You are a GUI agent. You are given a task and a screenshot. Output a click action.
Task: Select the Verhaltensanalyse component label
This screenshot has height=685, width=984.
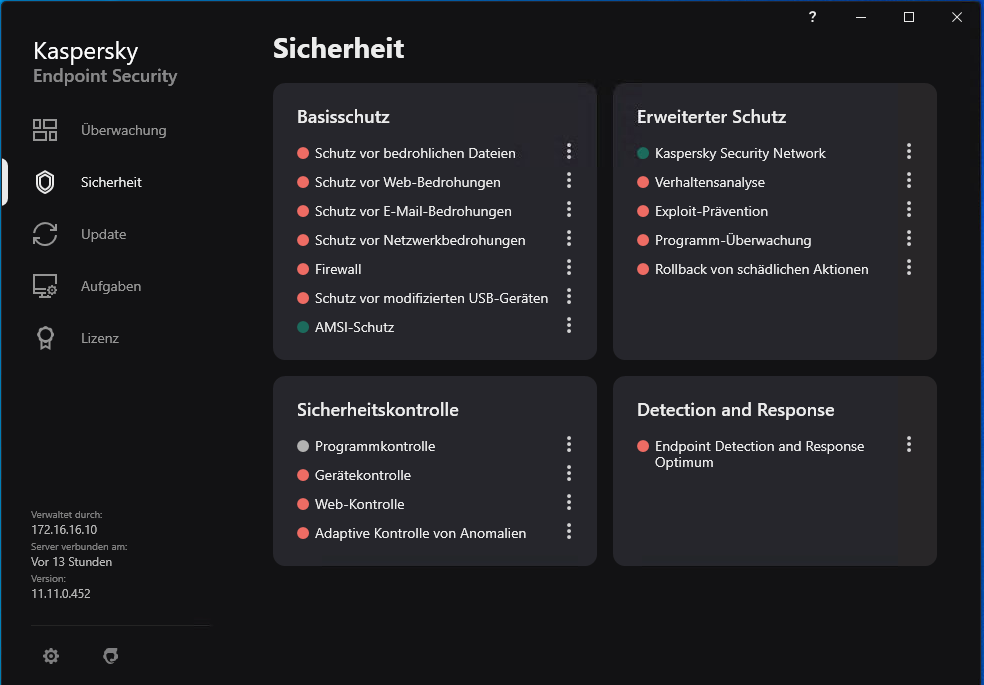point(710,182)
